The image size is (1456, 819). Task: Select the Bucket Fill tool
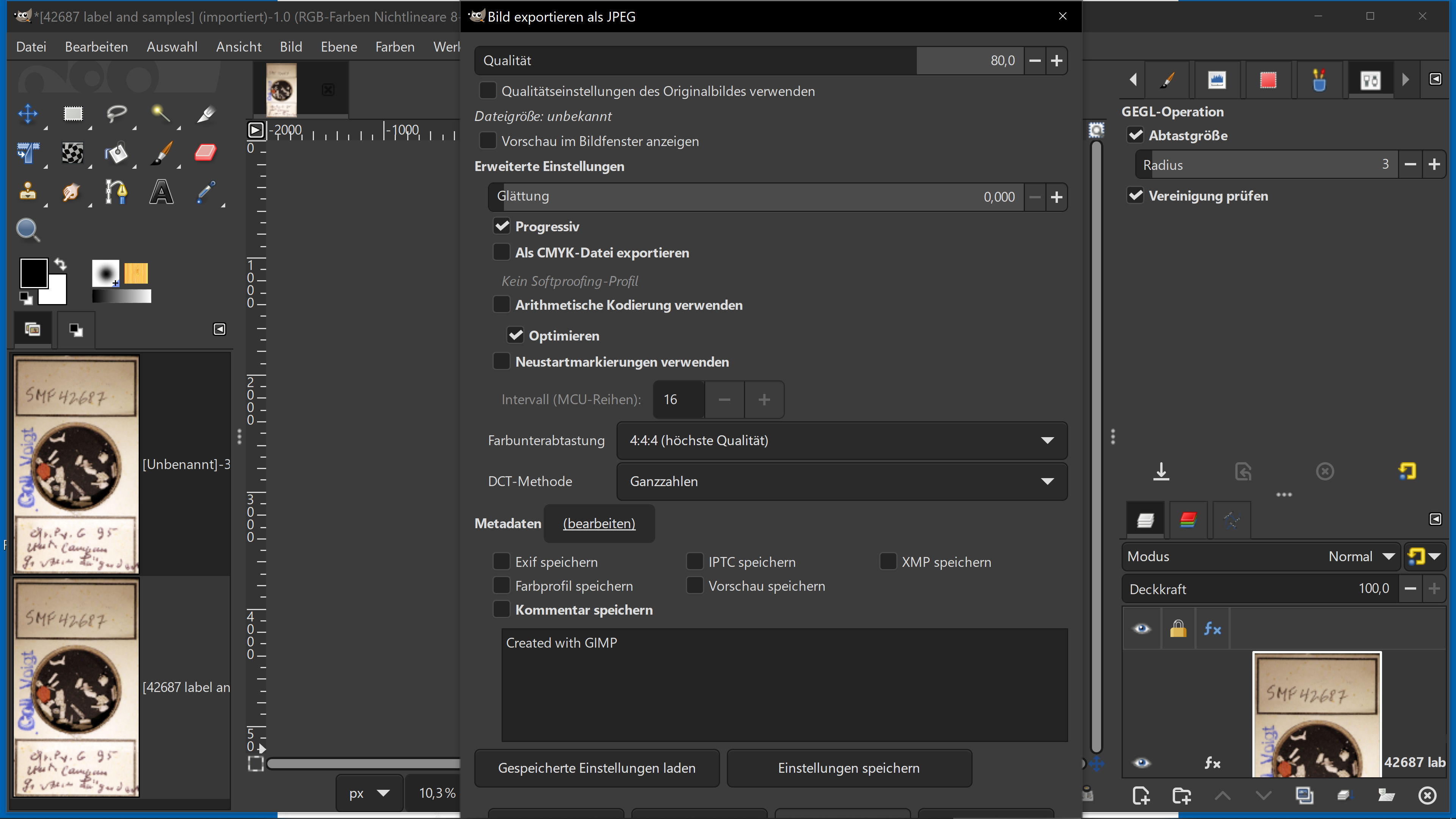pyautogui.click(x=116, y=152)
